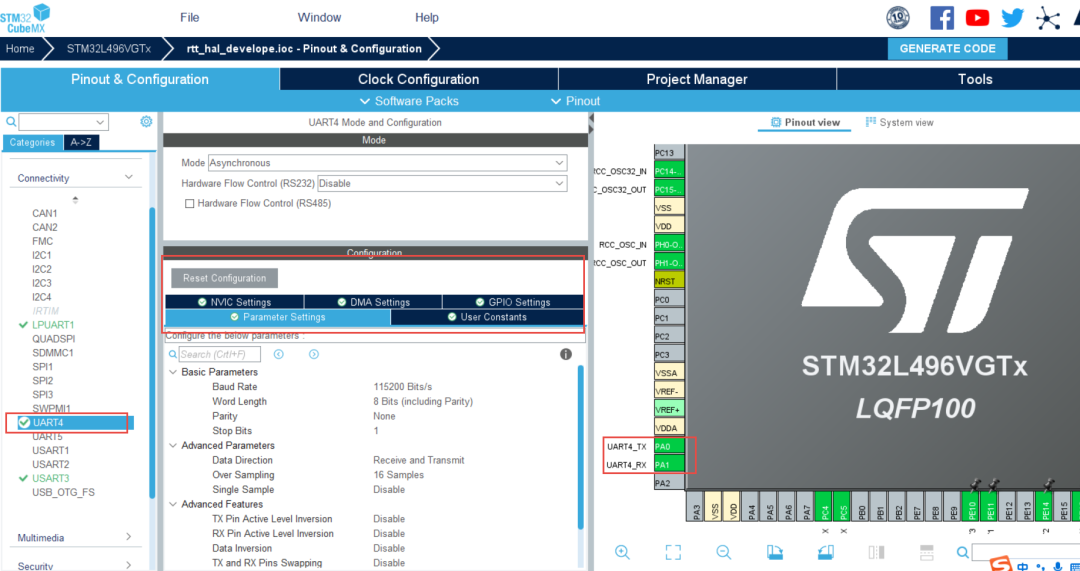Switch to the System view

[x=900, y=123]
